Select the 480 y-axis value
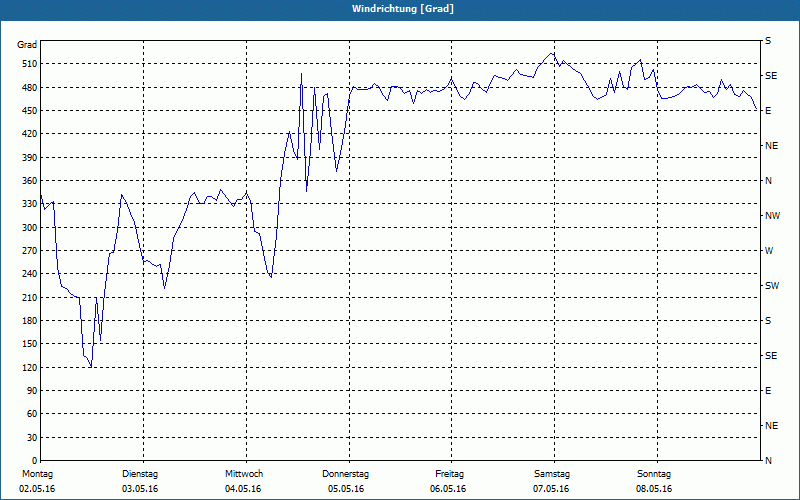This screenshot has height=500, width=800. click(x=30, y=87)
